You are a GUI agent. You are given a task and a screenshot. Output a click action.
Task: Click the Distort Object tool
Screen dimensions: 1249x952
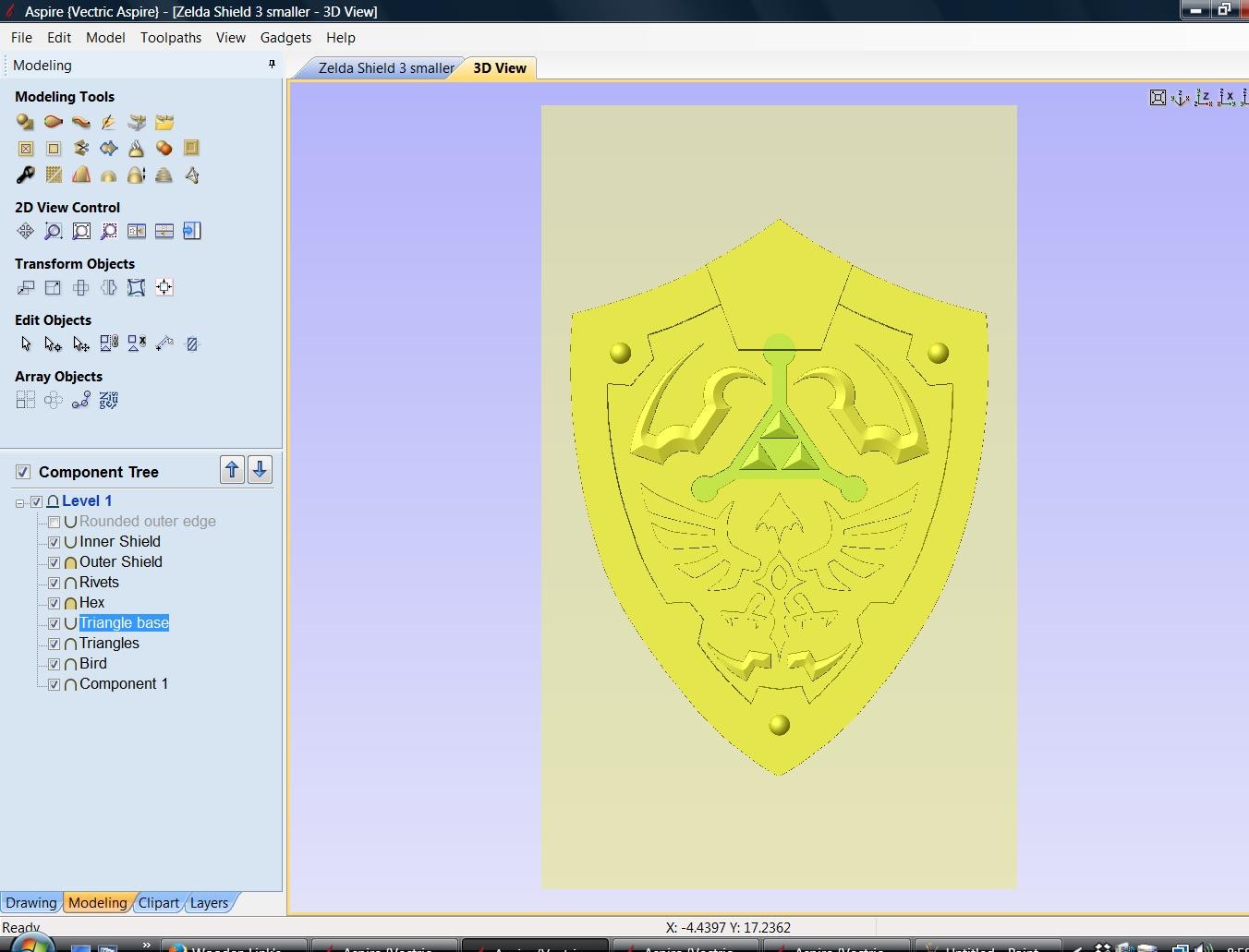[x=136, y=287]
